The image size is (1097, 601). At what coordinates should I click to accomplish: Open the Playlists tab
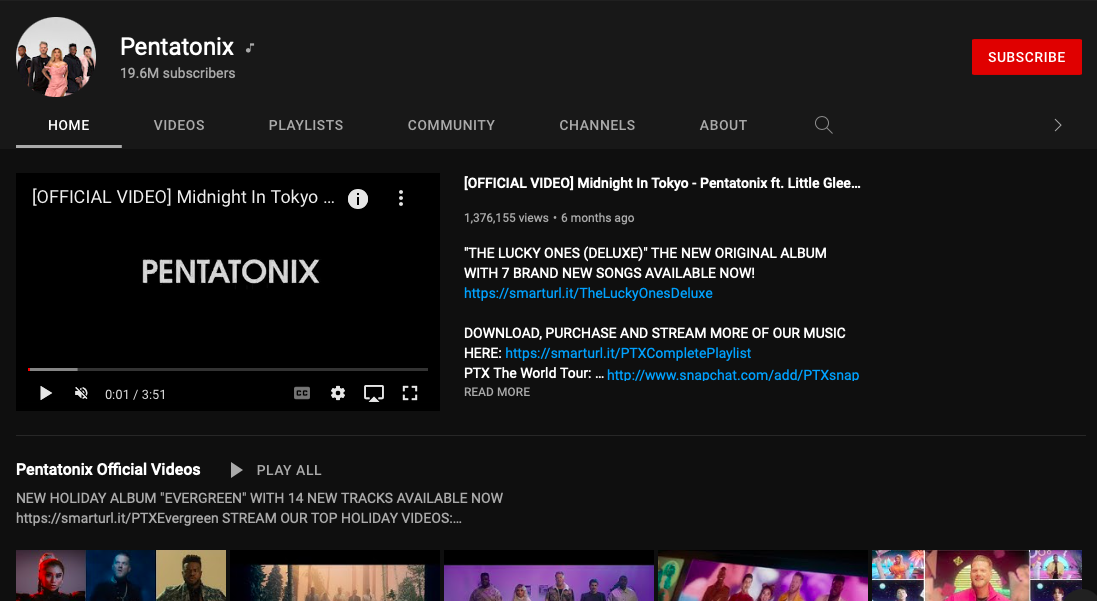[x=306, y=125]
